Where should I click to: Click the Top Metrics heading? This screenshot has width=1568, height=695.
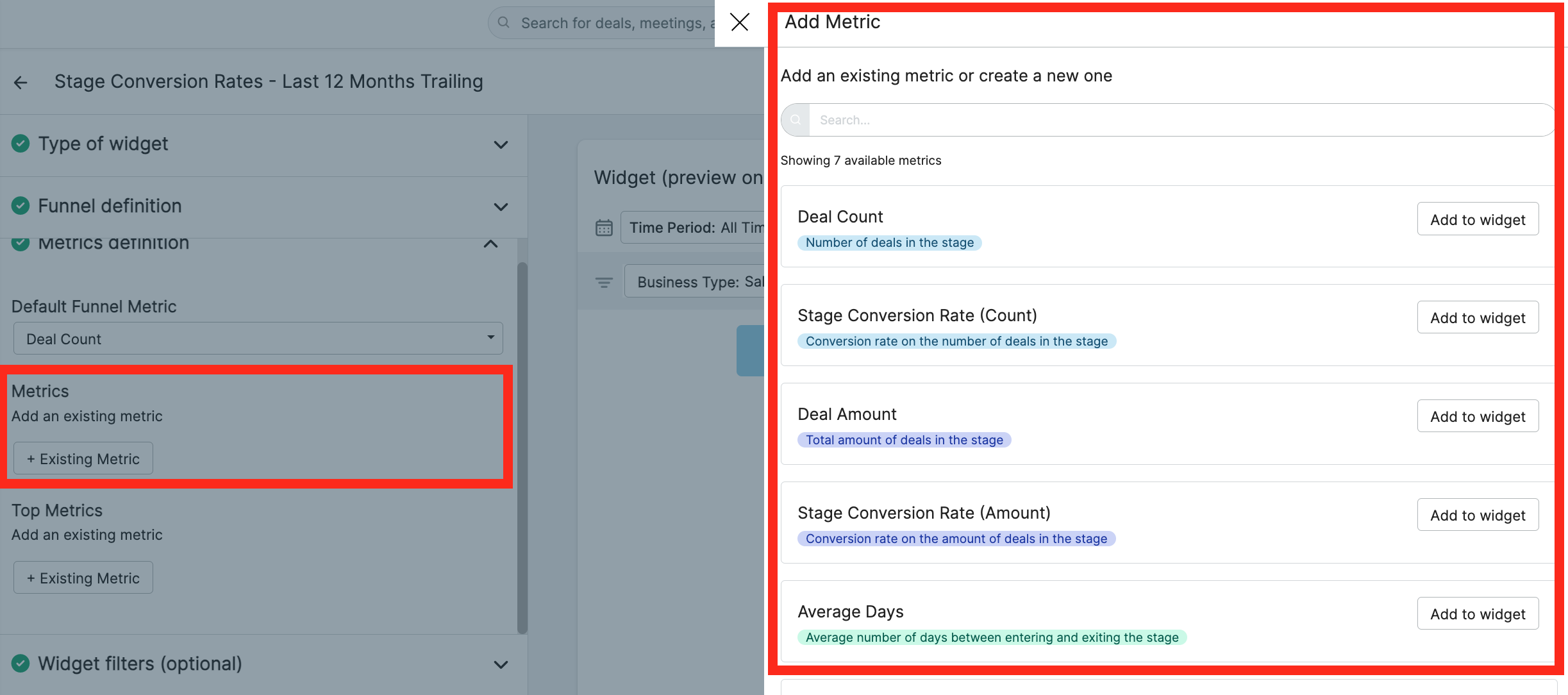click(x=57, y=510)
